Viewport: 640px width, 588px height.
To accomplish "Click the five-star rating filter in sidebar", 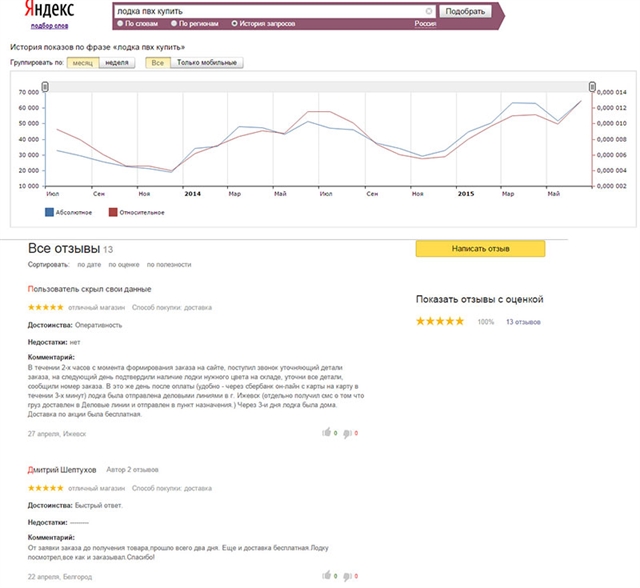I will (440, 322).
